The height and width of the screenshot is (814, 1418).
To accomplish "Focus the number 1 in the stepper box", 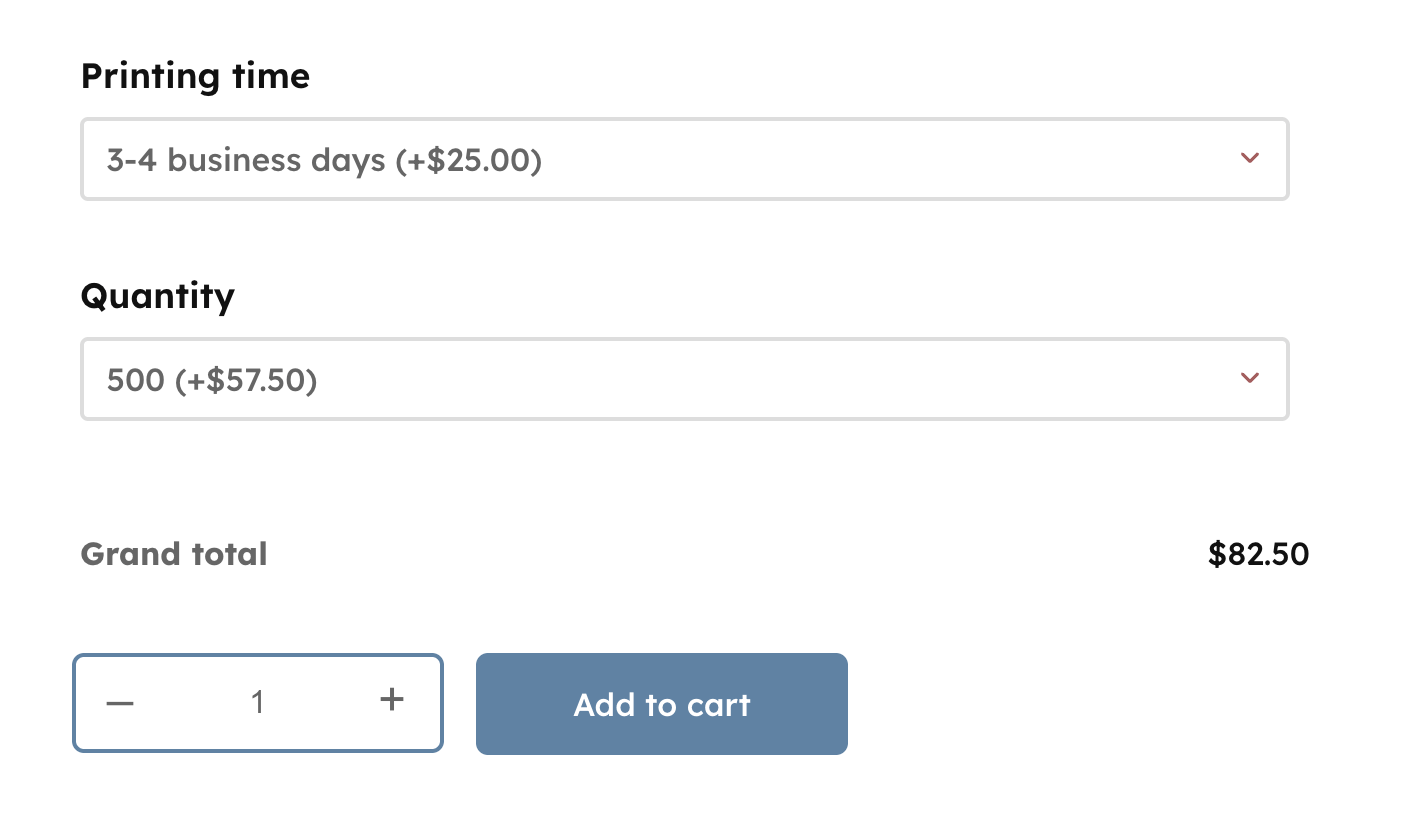I will pos(258,703).
